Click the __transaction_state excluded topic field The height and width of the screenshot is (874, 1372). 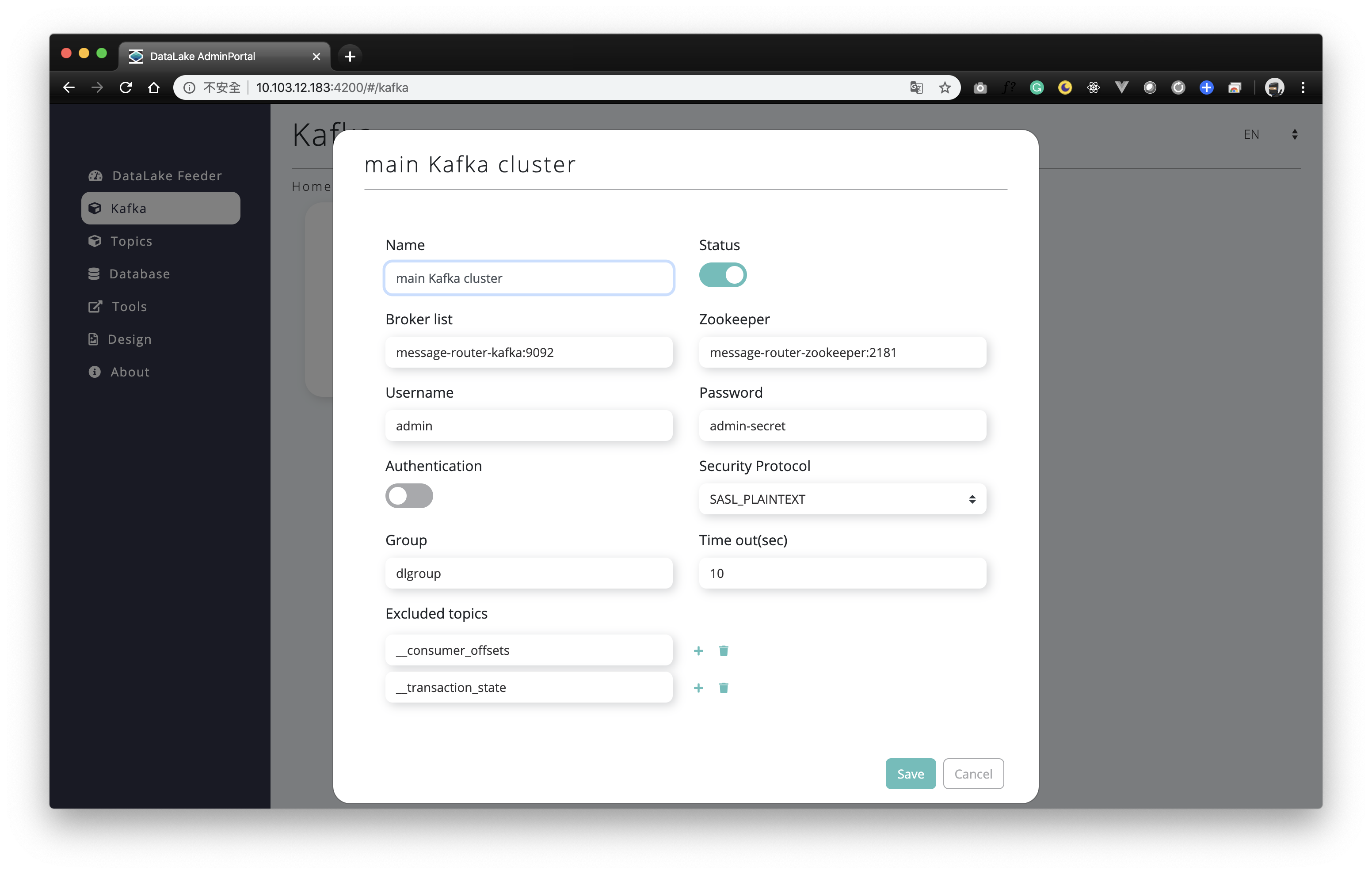pyautogui.click(x=529, y=687)
